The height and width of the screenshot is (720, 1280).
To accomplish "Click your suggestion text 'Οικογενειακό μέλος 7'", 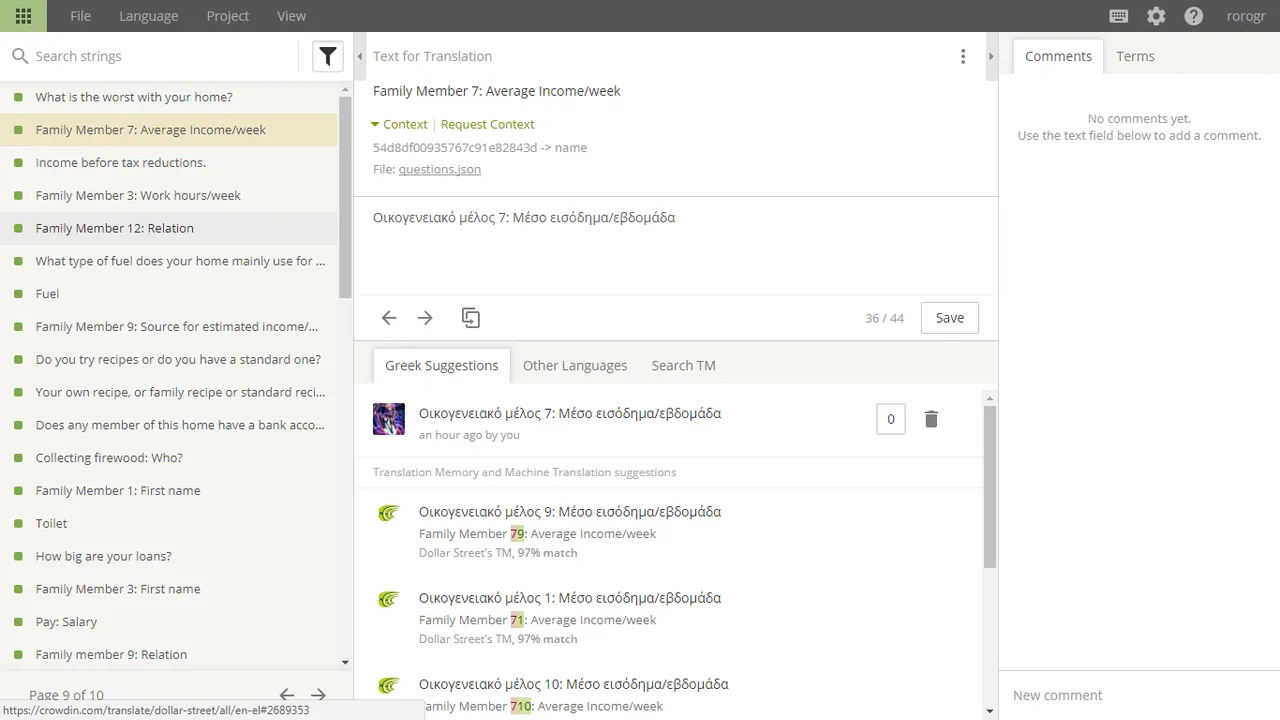I will point(570,413).
